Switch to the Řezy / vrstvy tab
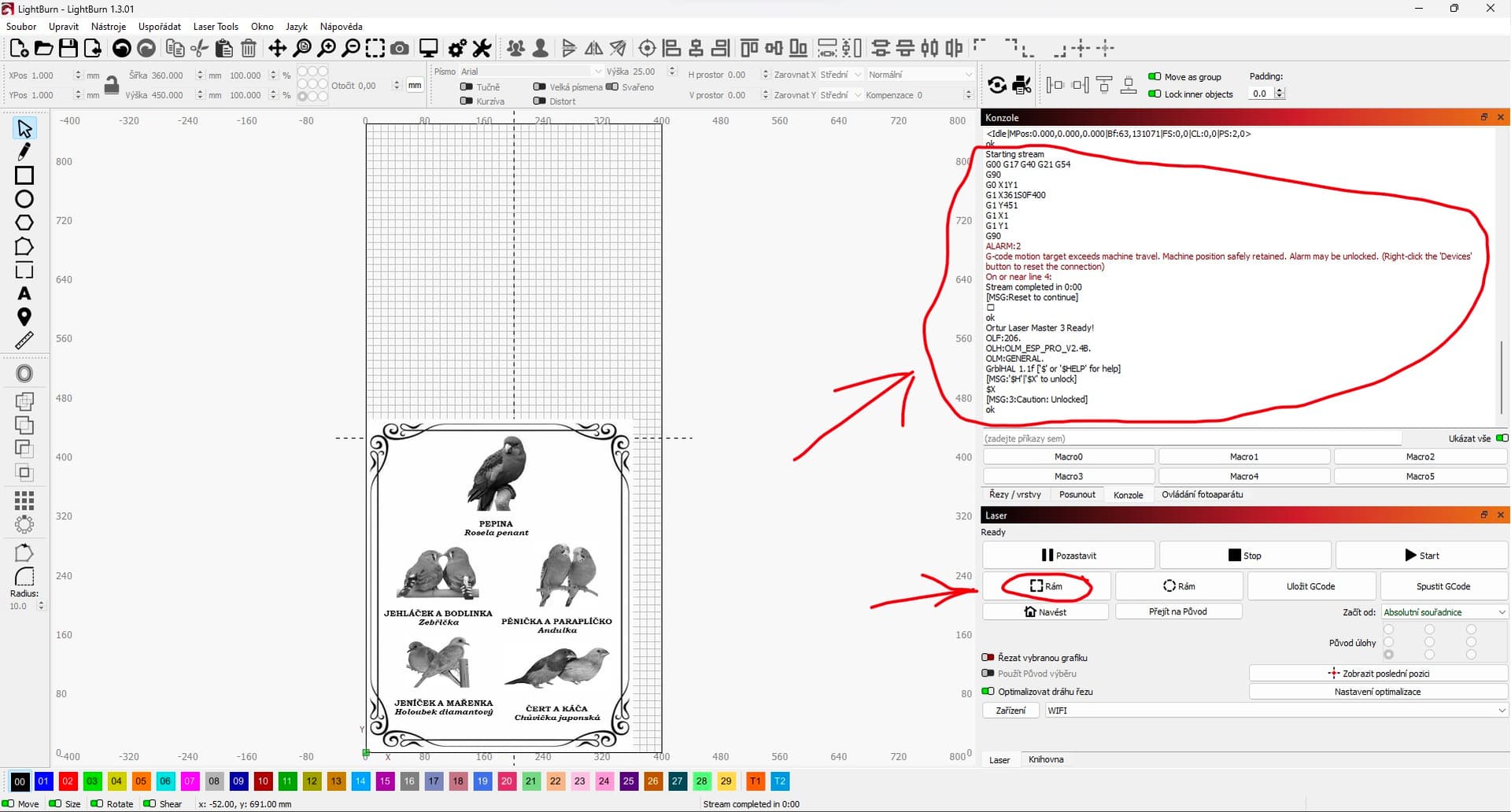The image size is (1511, 812). point(1014,495)
